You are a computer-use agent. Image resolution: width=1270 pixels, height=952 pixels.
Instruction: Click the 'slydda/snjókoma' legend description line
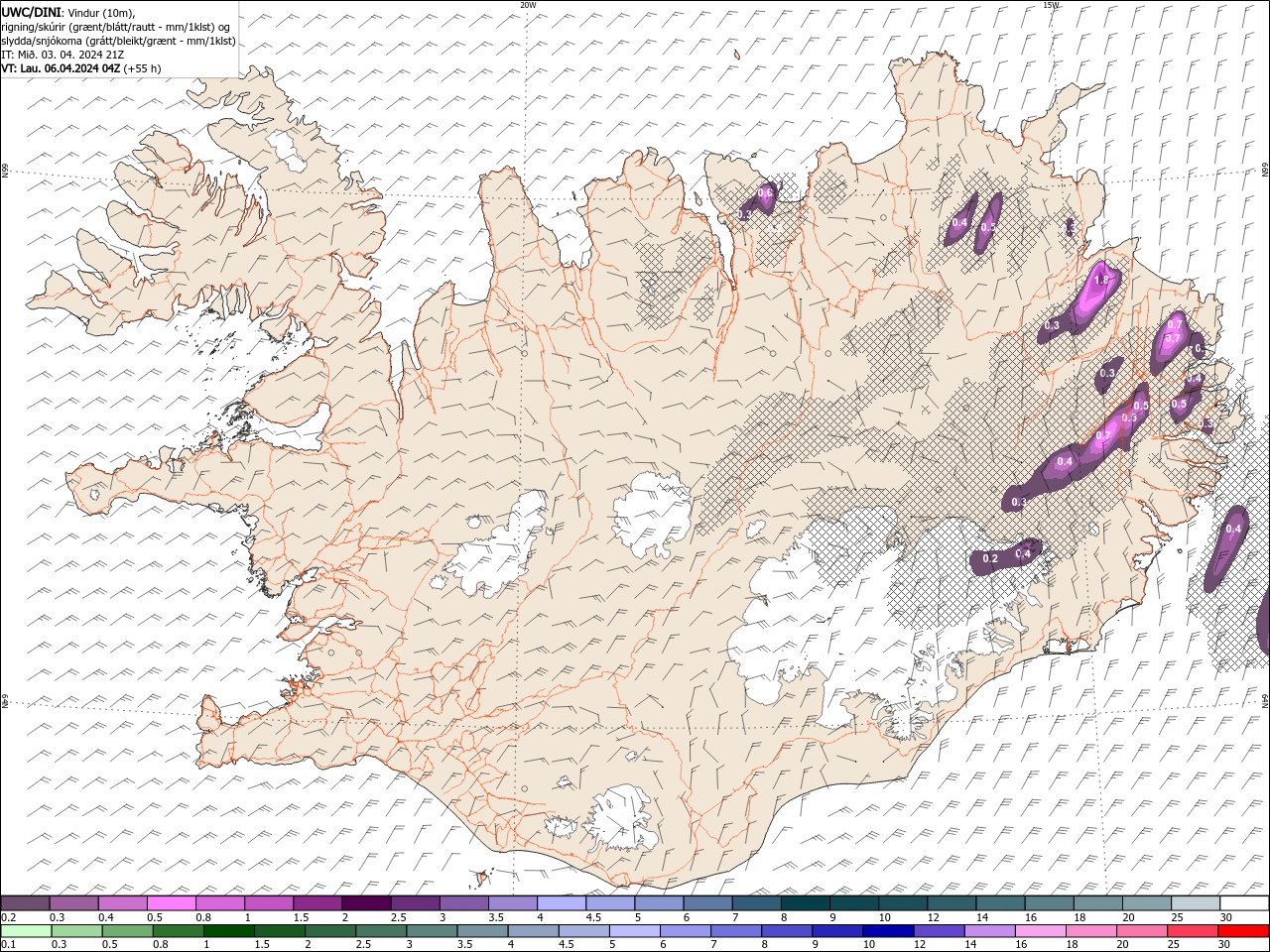tap(118, 41)
